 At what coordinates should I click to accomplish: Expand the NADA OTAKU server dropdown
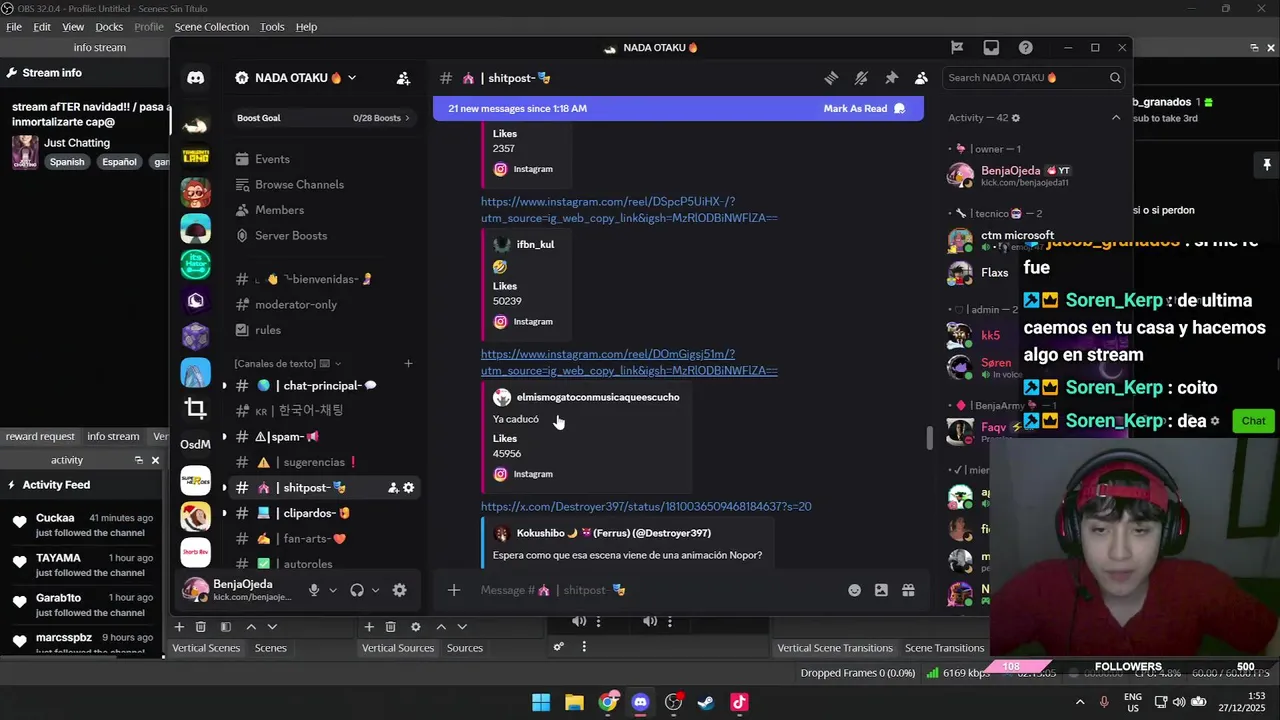click(x=351, y=78)
